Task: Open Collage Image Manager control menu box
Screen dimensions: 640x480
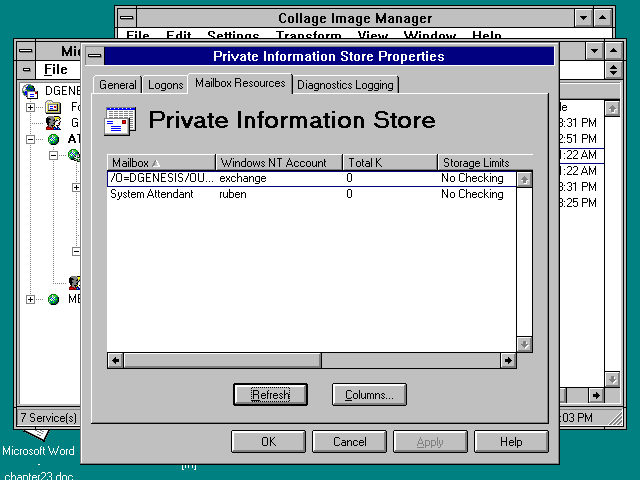Action: 127,18
